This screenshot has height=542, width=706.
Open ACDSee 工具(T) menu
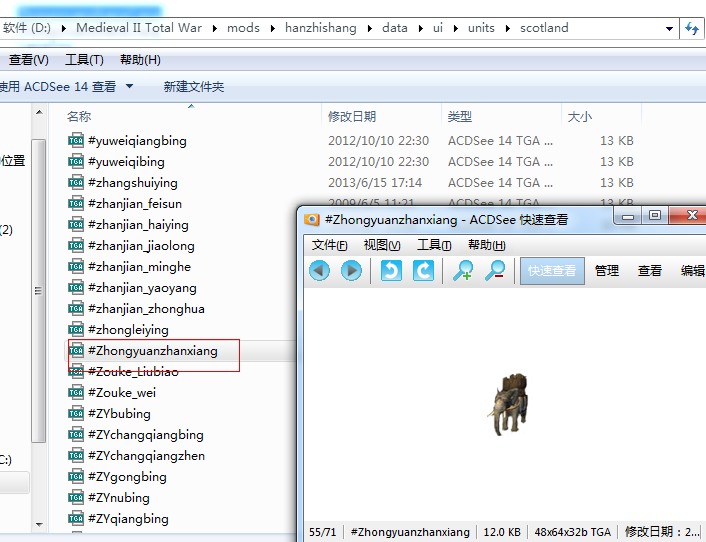[x=434, y=245]
